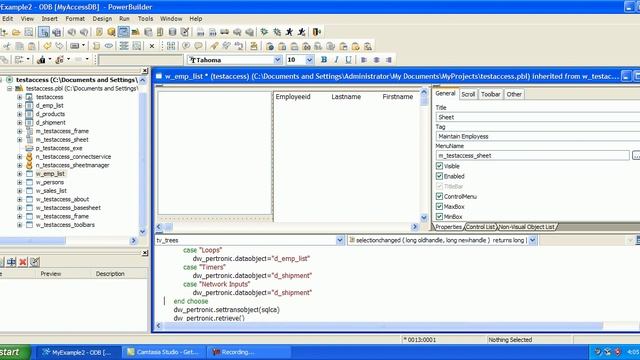Expand the m_testaccess_frame tree node
The width and height of the screenshot is (640, 360).
[x=20, y=131]
